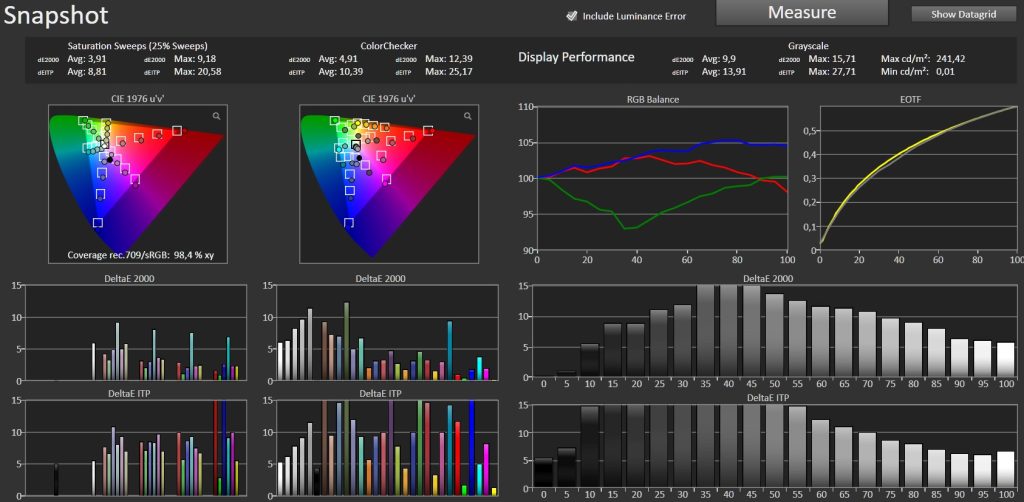Click the Grayscale heading in the stats bar

tap(808, 46)
